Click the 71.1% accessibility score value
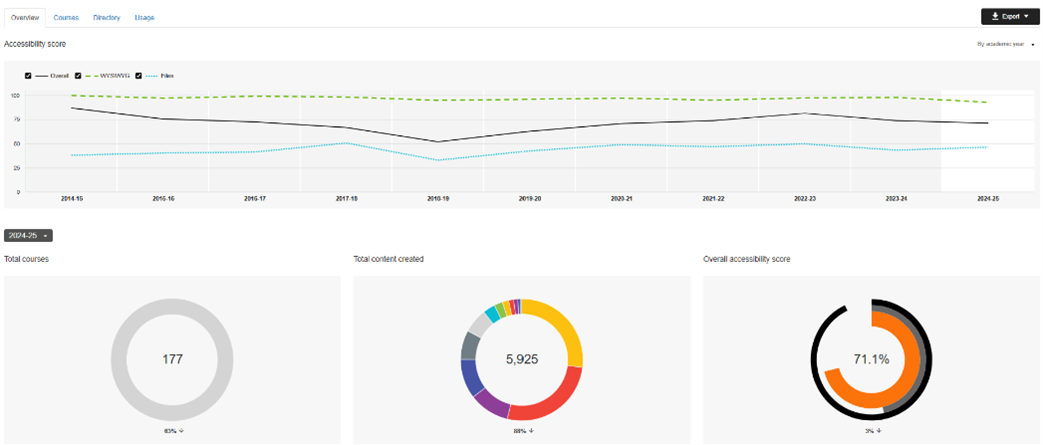This screenshot has height=445, width=1043. click(871, 359)
